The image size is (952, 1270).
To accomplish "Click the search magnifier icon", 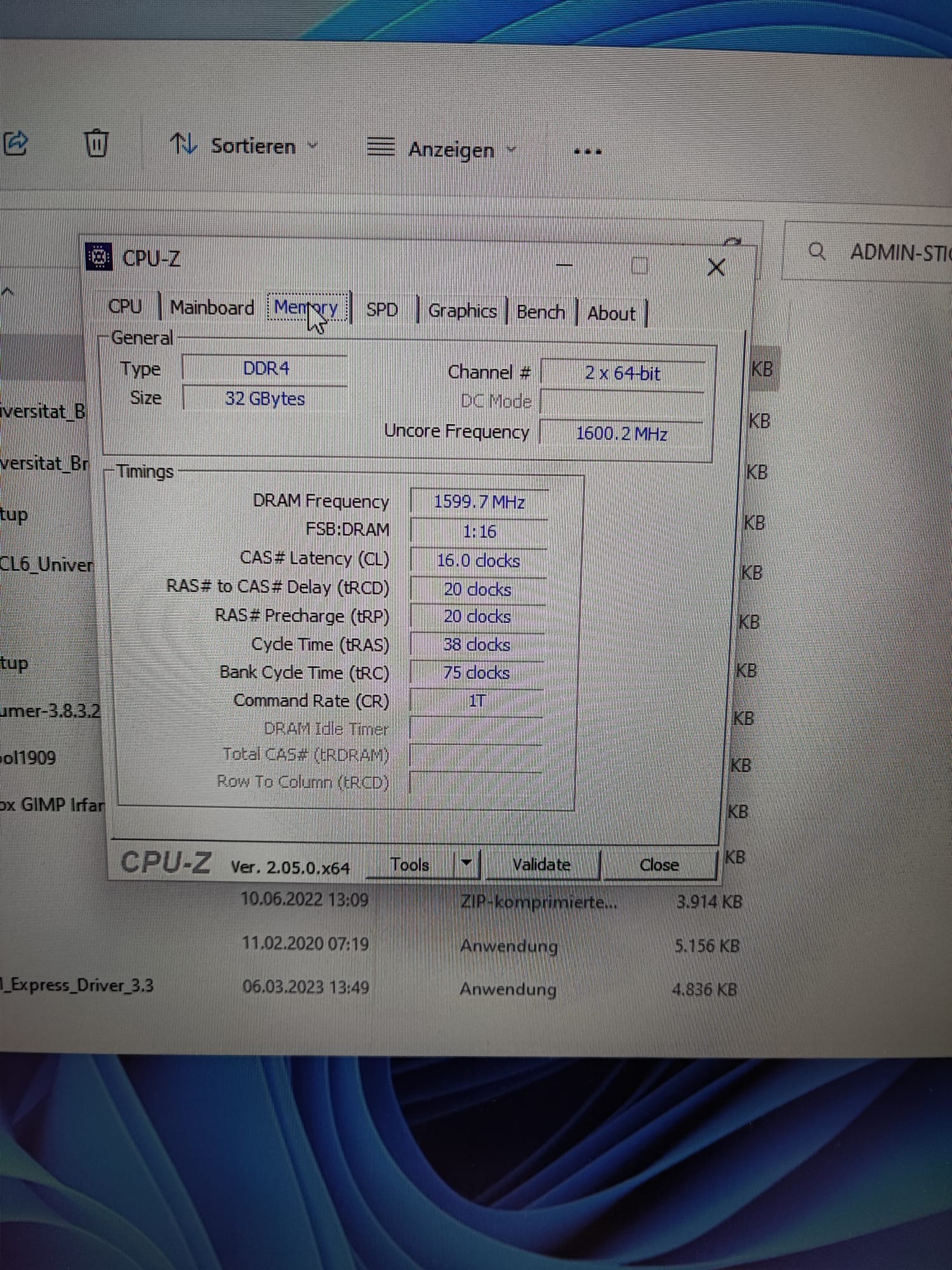I will (x=817, y=251).
